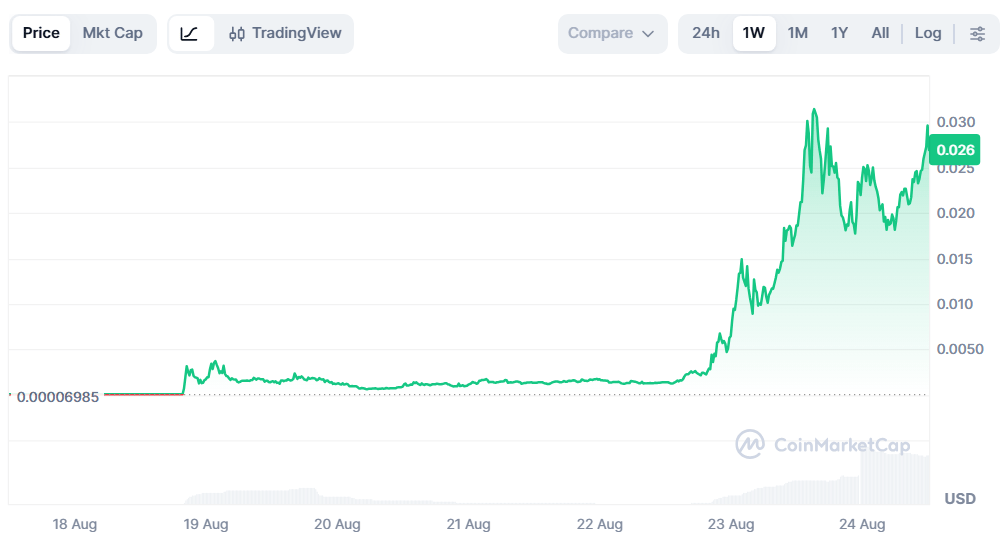This screenshot has height=553, width=1001.
Task: Choose the 24h time range
Action: 706,33
